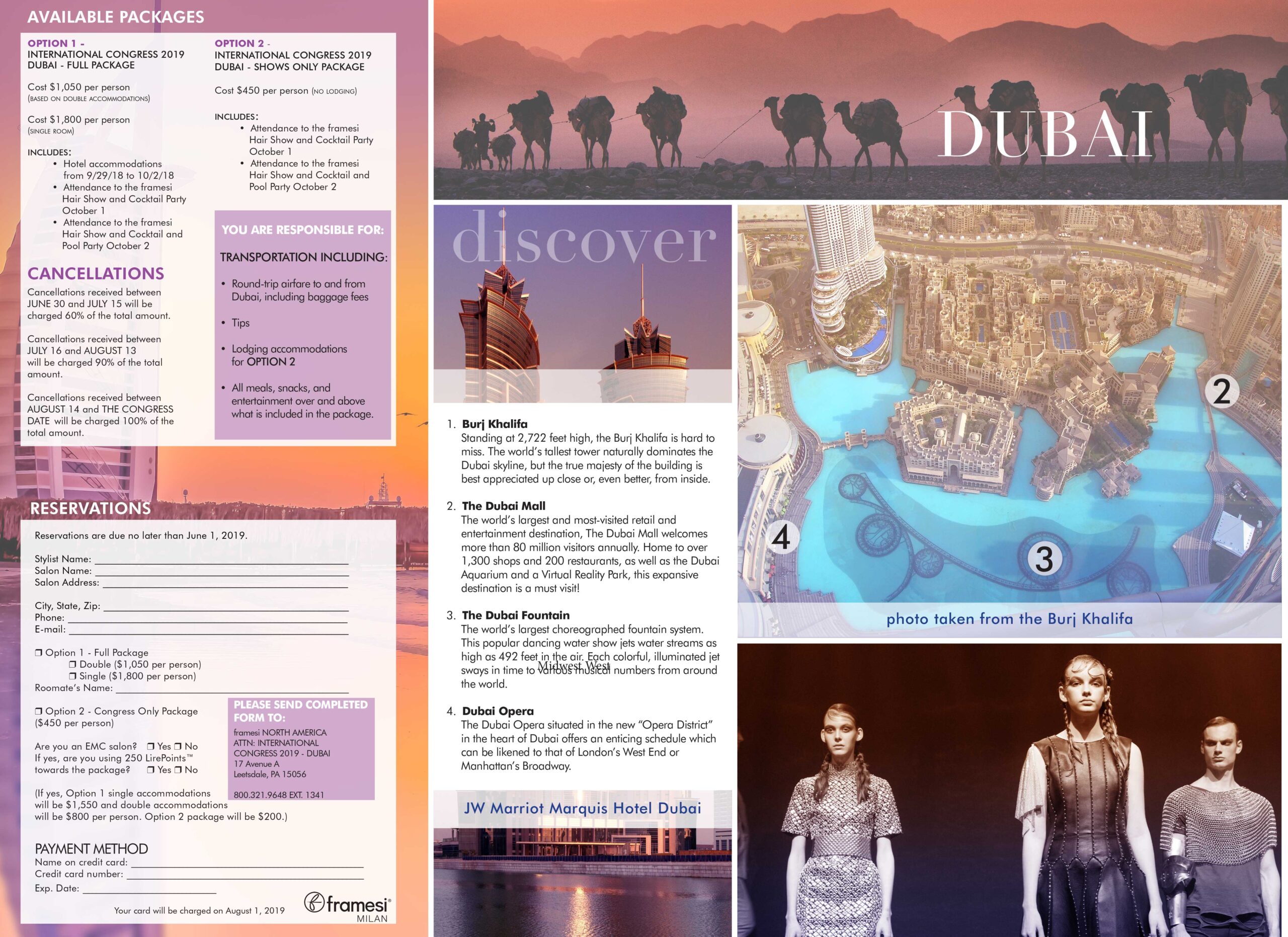Click the Roomate's Name input line

coord(232,690)
